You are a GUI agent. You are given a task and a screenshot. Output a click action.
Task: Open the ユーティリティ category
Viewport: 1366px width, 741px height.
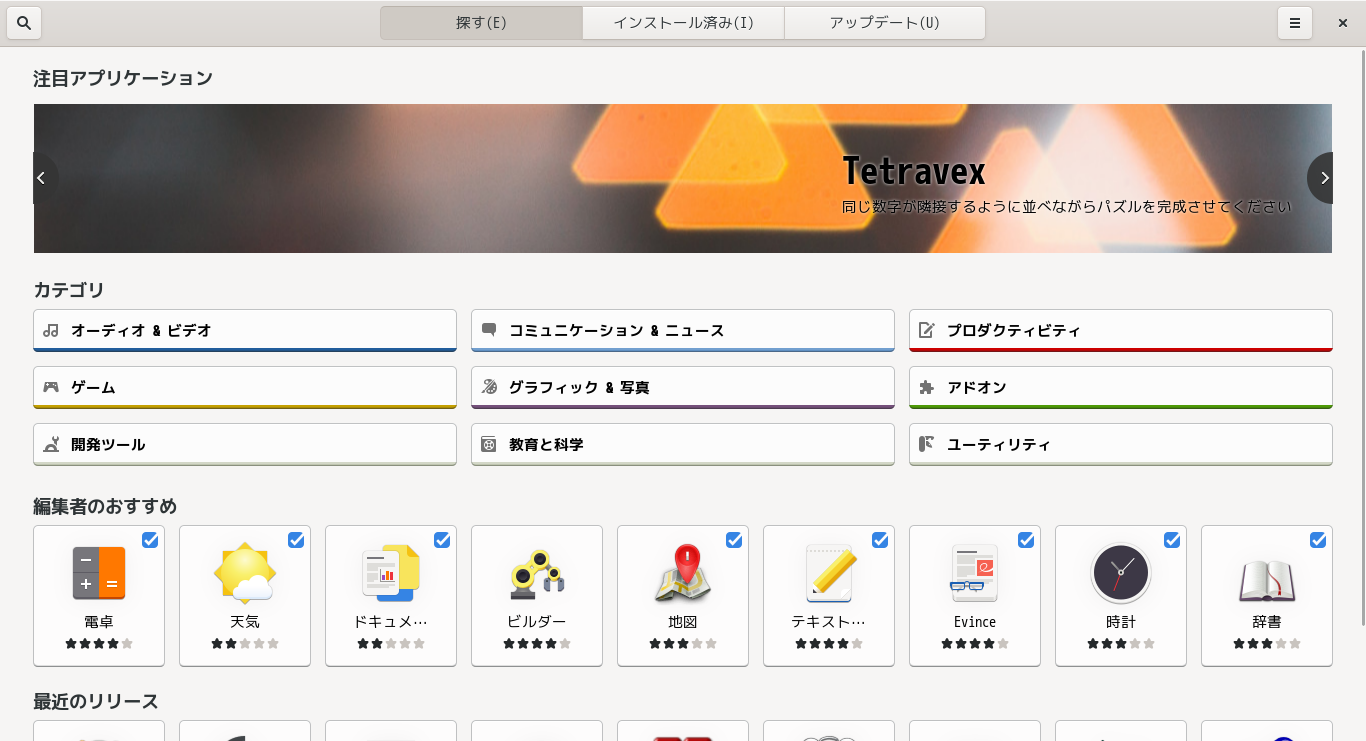tap(1121, 444)
